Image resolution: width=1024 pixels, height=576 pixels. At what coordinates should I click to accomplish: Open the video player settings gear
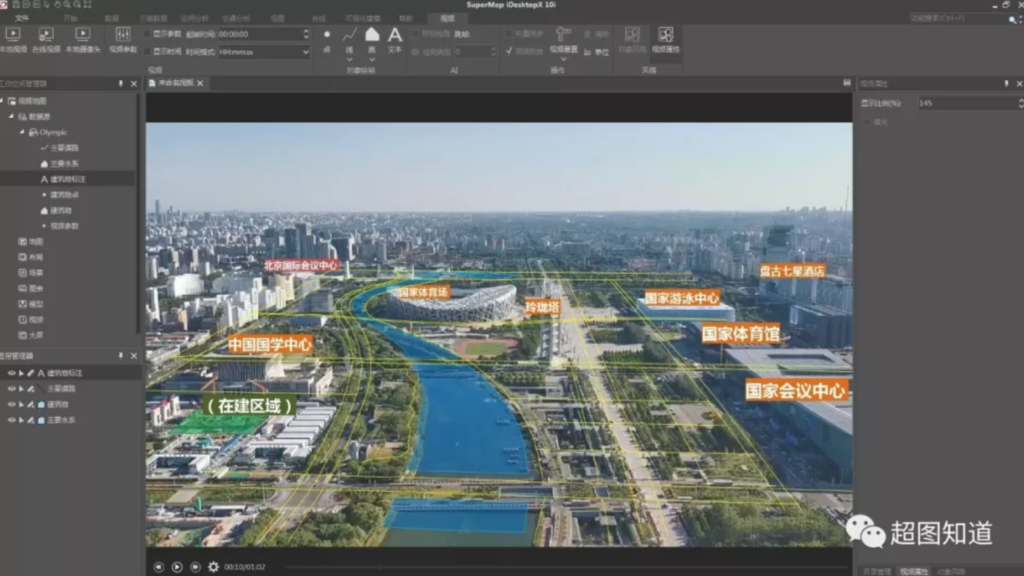click(x=213, y=567)
